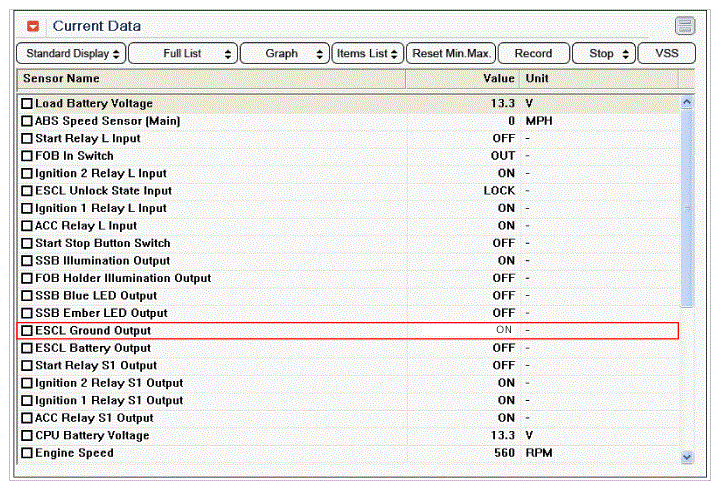Select the ESCL Unlock State Input checkbox
This screenshot has width=720, height=490.
pos(27,191)
